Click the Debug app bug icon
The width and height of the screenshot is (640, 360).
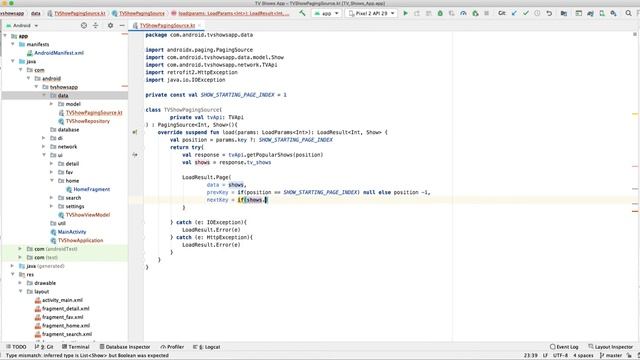coord(440,13)
